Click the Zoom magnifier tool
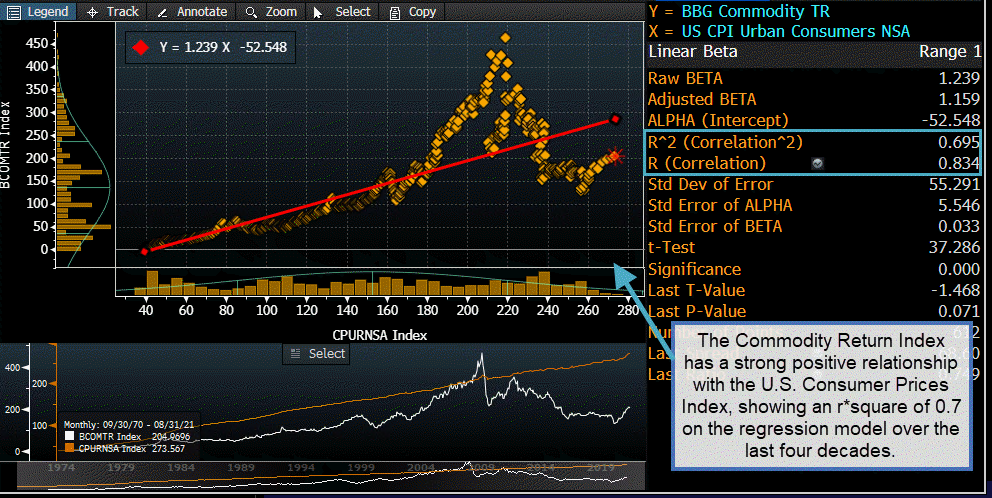Image resolution: width=992 pixels, height=498 pixels. click(x=270, y=12)
